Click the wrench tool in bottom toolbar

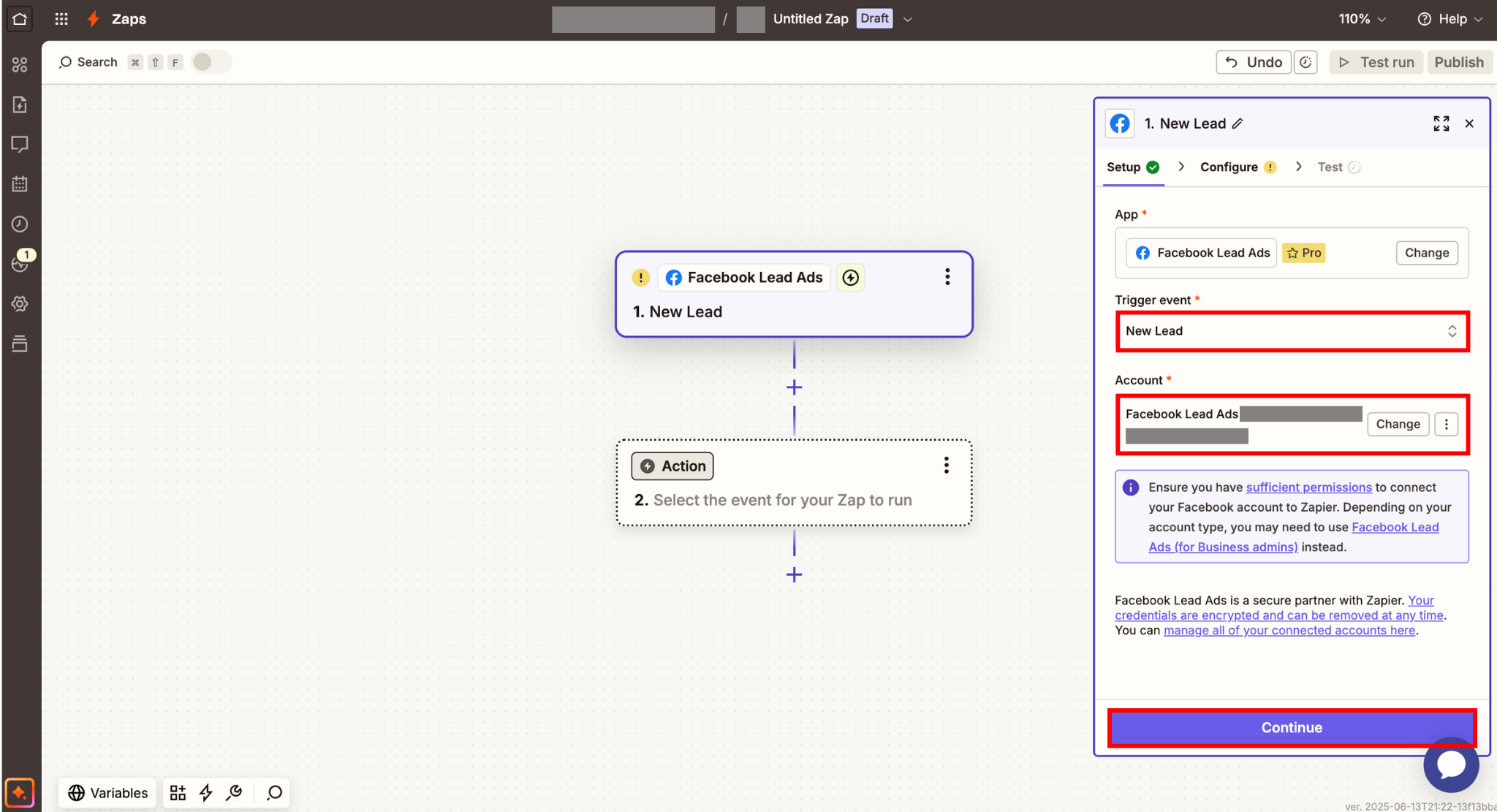234,793
